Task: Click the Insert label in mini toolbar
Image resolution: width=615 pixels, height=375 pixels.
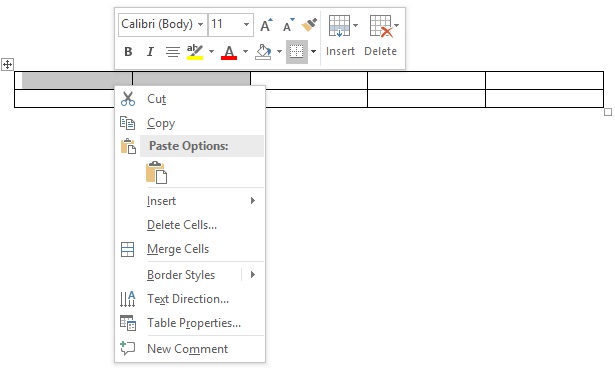Action: pyautogui.click(x=340, y=51)
